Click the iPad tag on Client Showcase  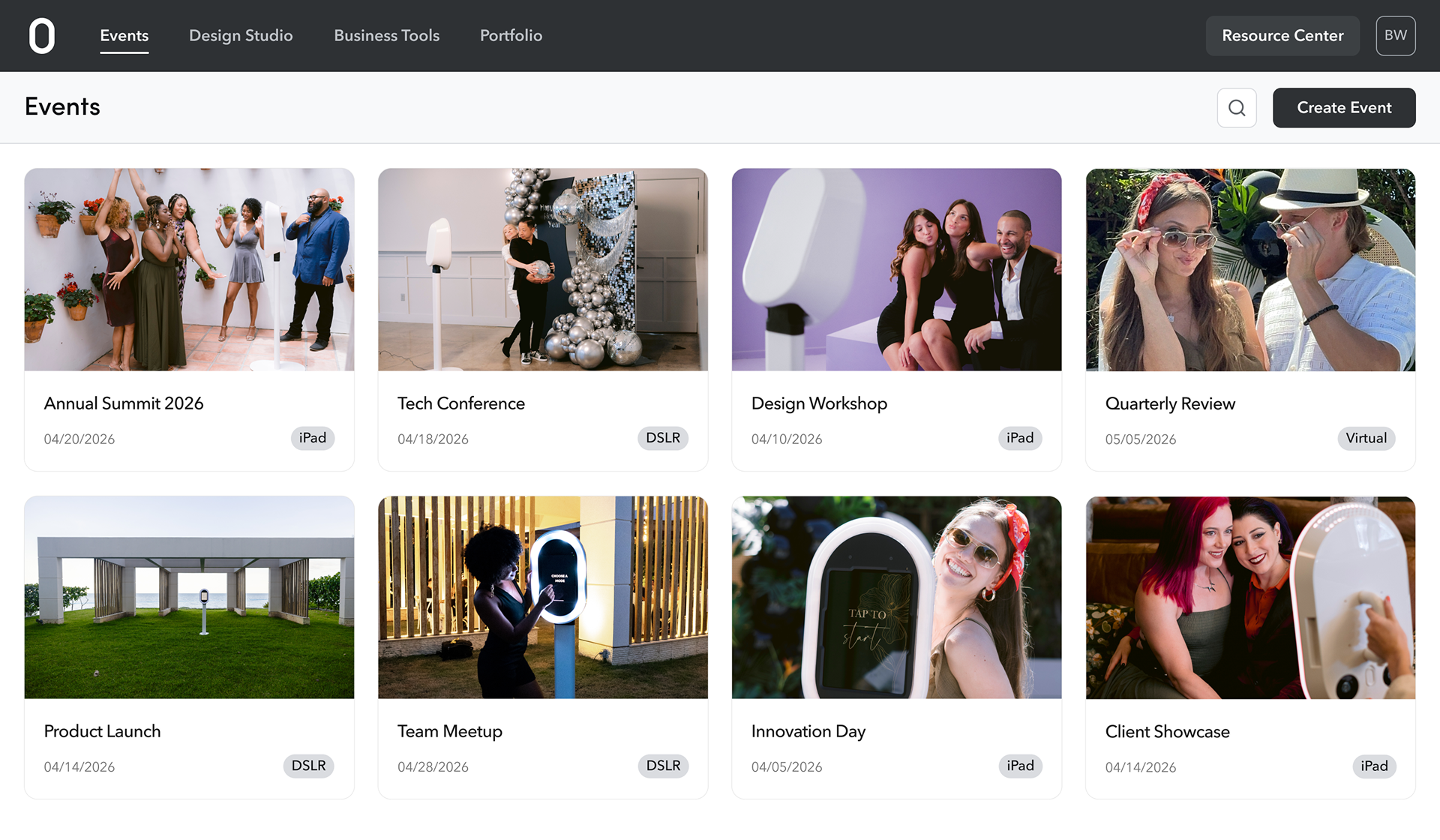[x=1374, y=766]
